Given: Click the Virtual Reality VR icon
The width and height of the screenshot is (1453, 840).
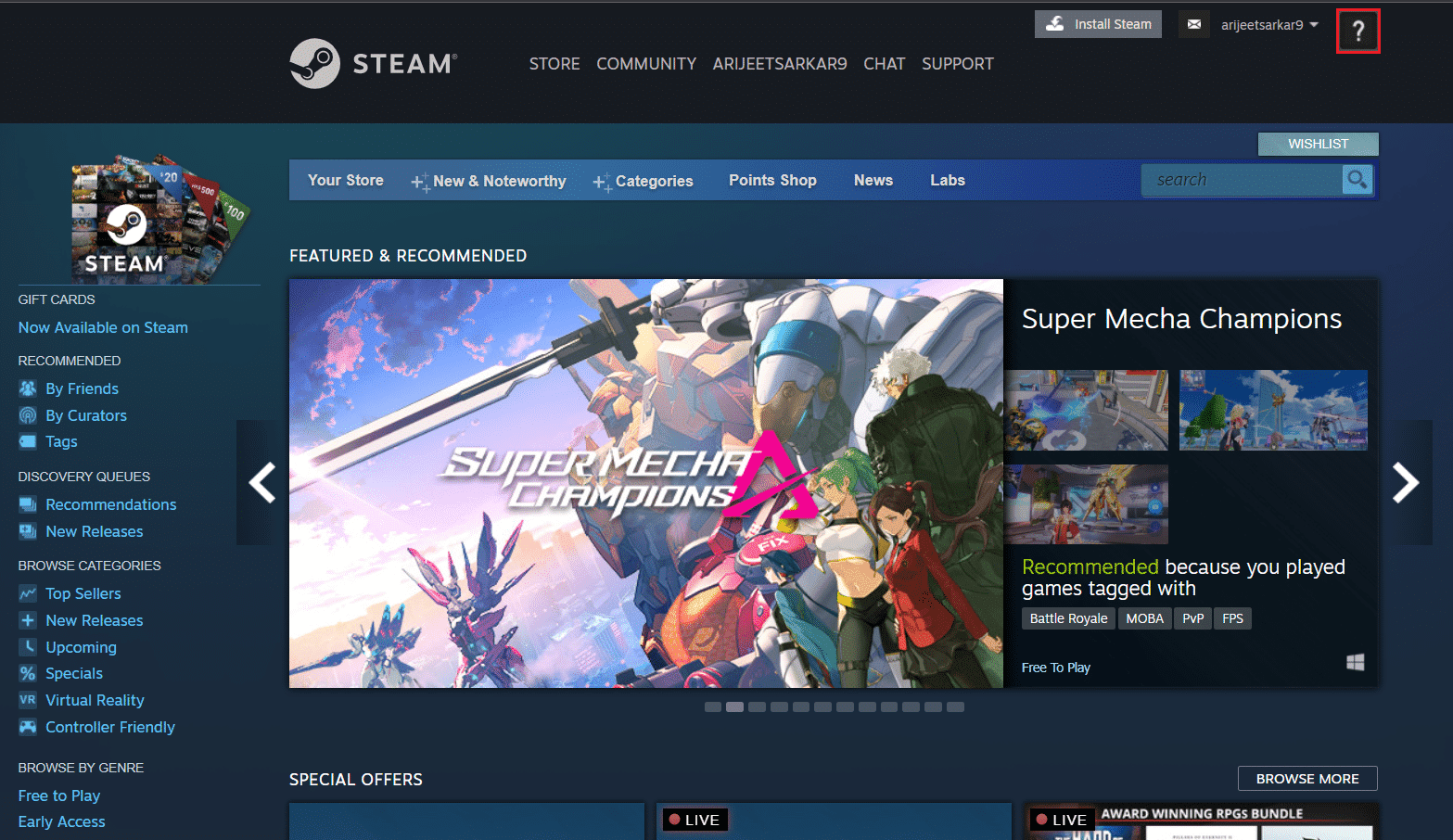Looking at the screenshot, I should click(x=29, y=700).
